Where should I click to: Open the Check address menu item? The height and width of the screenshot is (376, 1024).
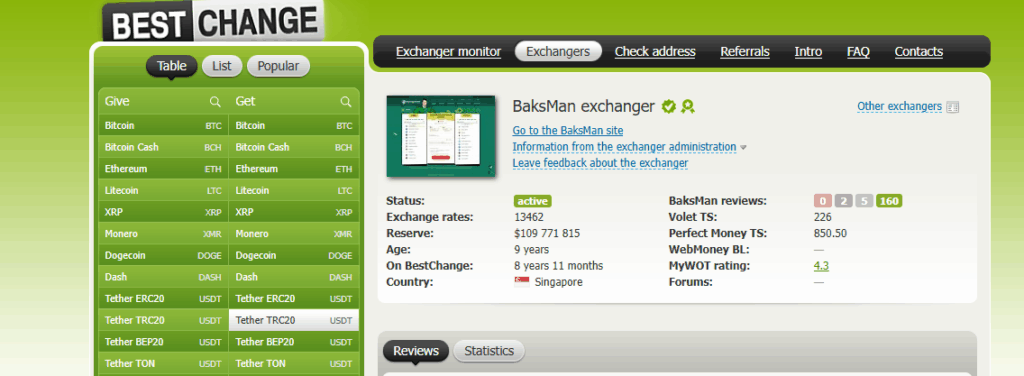click(655, 52)
